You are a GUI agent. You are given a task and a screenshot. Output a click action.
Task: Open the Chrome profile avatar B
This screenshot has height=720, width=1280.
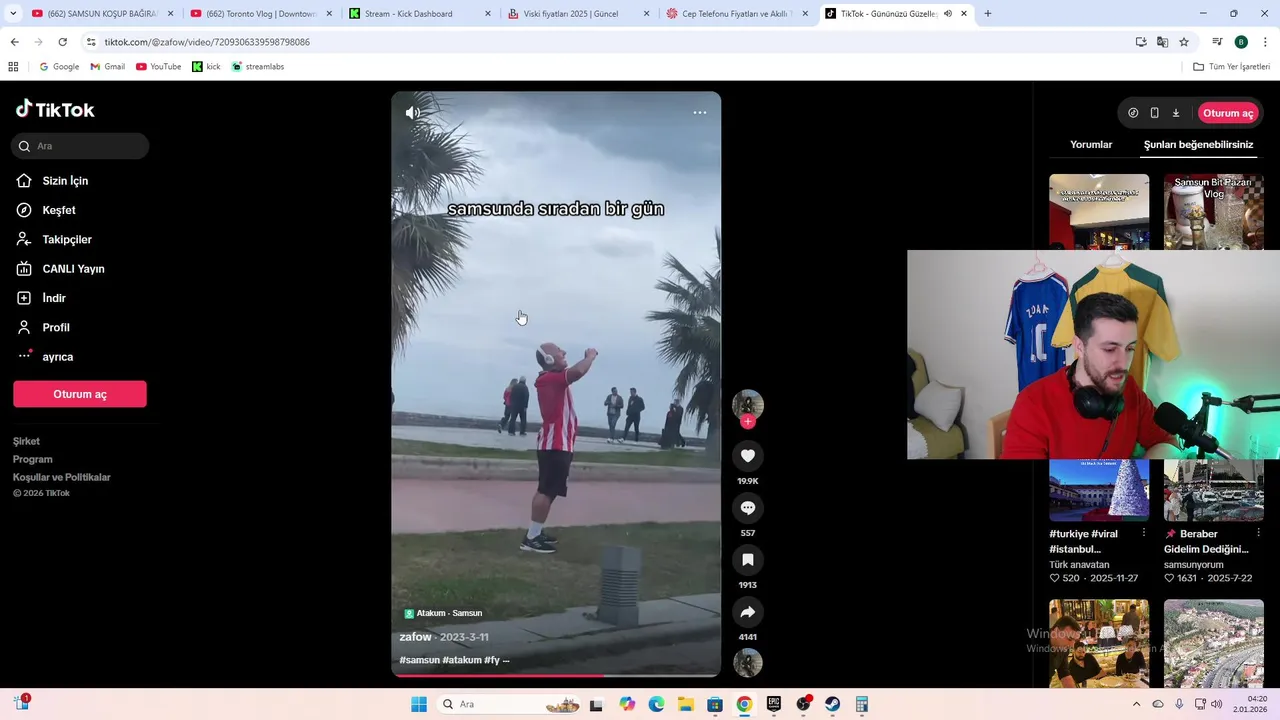tap(1241, 42)
